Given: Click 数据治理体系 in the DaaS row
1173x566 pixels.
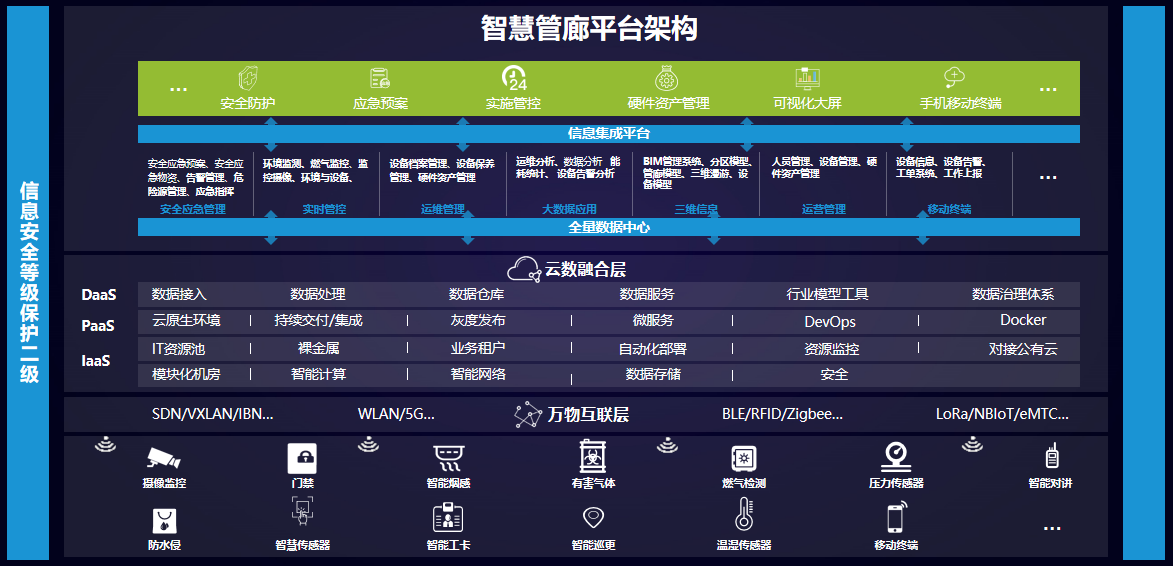Looking at the screenshot, I should (1013, 295).
